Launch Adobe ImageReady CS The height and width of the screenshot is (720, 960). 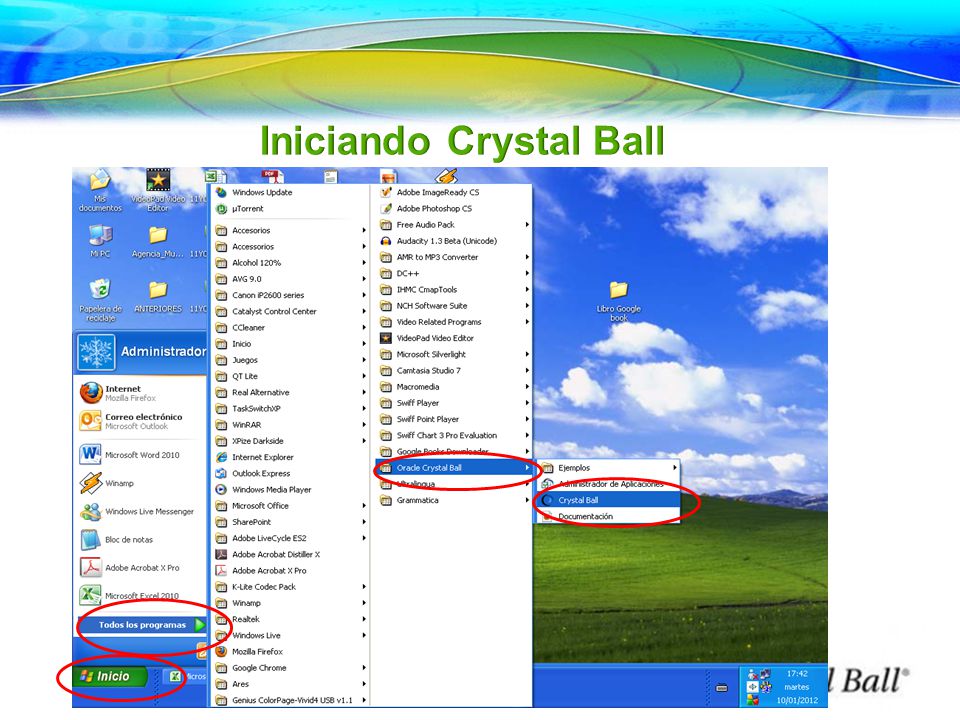454,192
